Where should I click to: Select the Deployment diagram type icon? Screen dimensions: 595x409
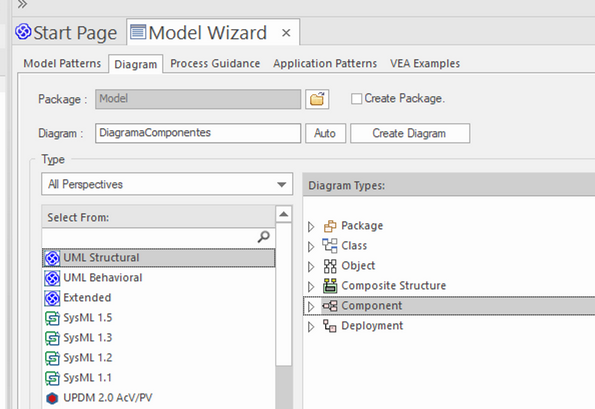tap(330, 326)
